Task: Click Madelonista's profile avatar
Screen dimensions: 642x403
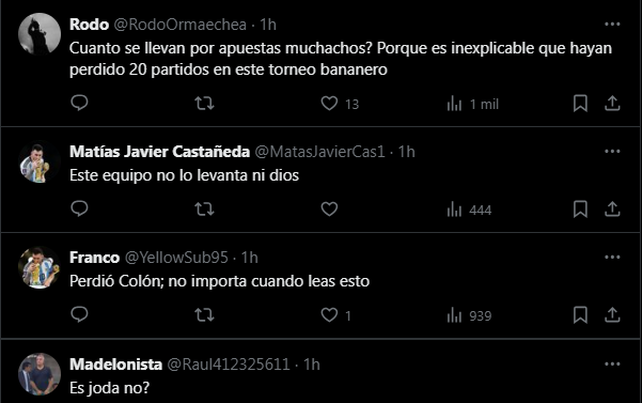Action: (40, 374)
